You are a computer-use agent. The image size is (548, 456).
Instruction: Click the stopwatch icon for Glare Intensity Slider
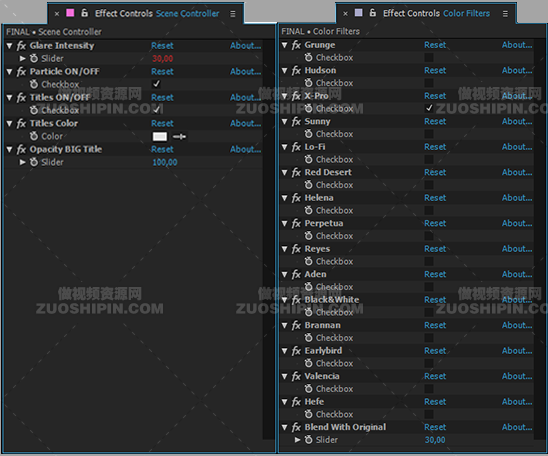click(x=34, y=58)
